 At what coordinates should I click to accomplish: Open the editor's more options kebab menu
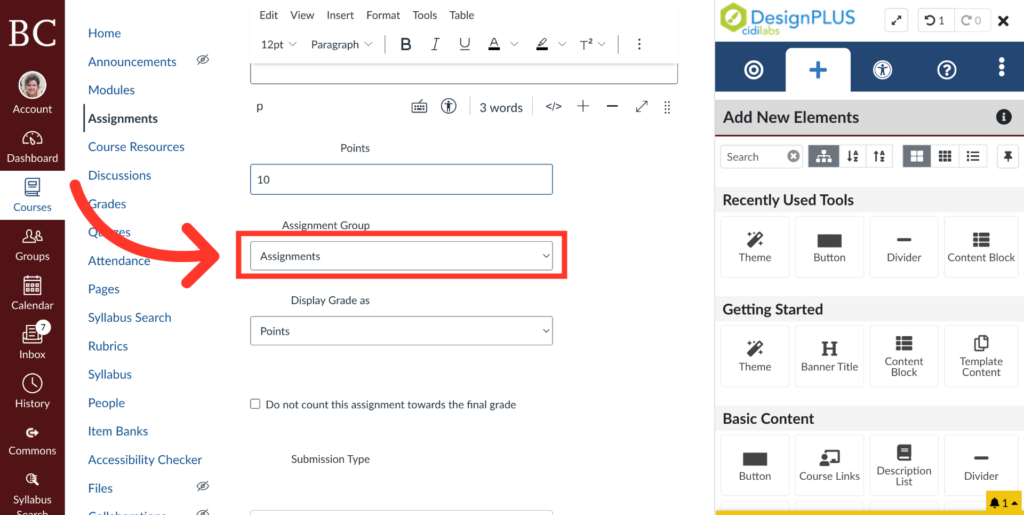point(639,44)
